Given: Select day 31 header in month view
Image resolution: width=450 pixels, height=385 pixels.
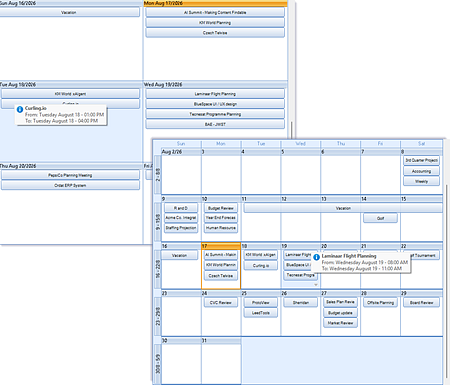Looking at the screenshot, I should 221,341.
